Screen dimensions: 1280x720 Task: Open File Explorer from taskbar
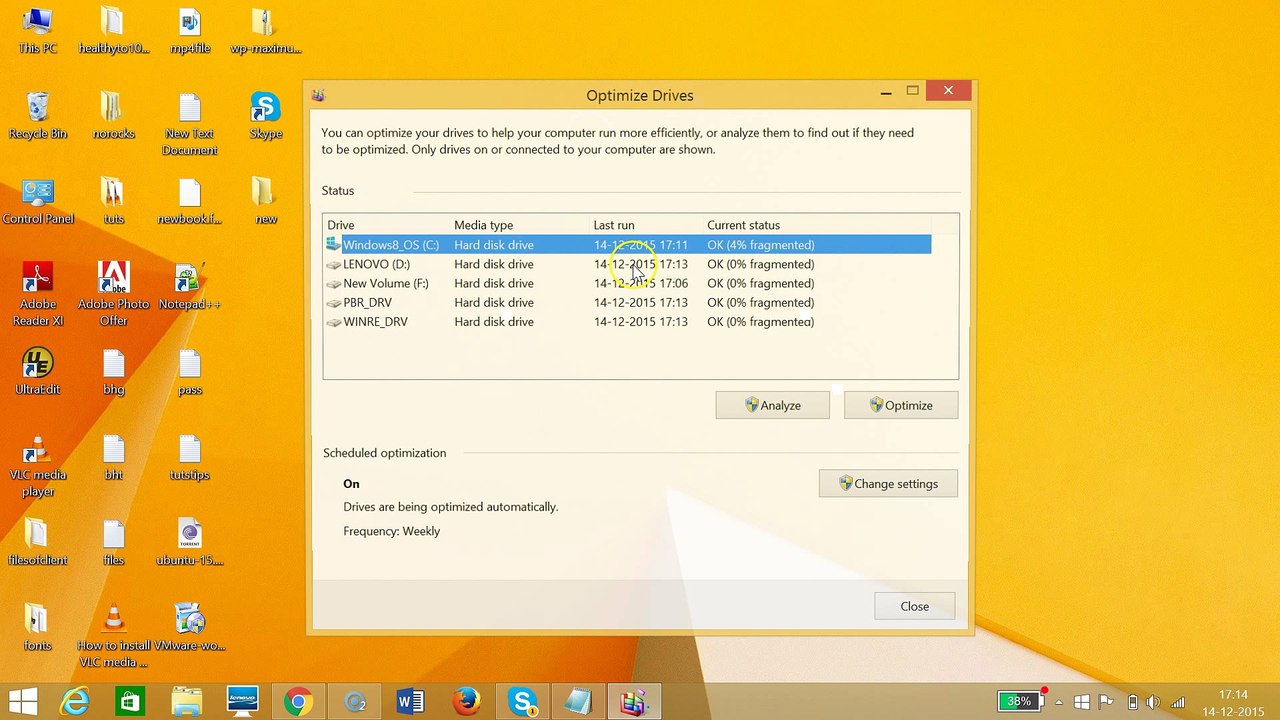click(186, 702)
